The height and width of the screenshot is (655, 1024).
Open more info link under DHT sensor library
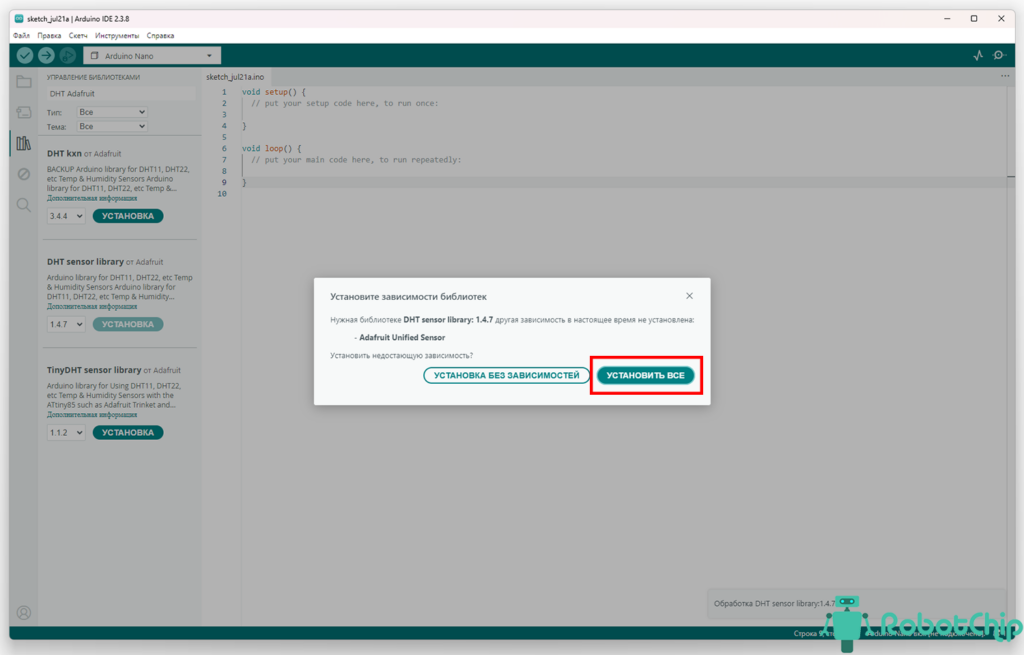point(92,306)
